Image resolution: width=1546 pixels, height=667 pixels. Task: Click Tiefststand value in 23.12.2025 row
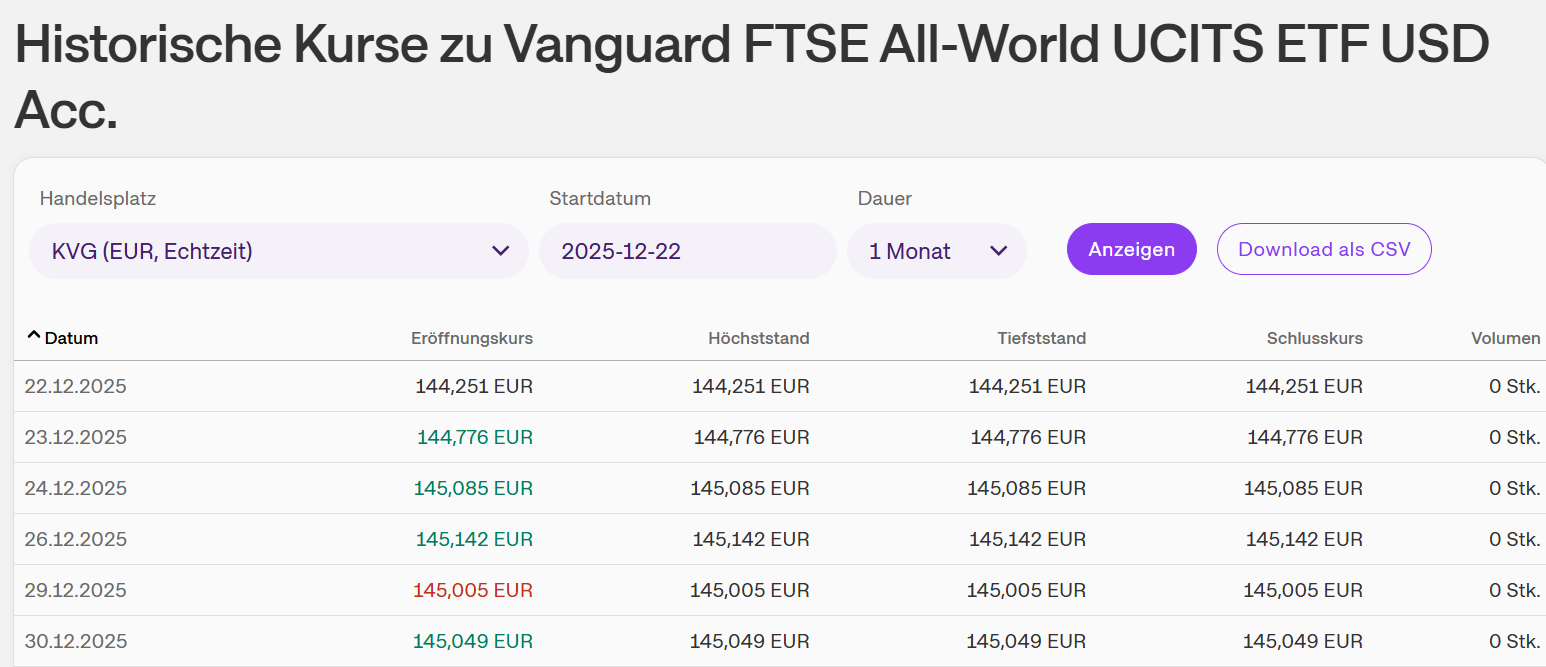(x=1029, y=437)
